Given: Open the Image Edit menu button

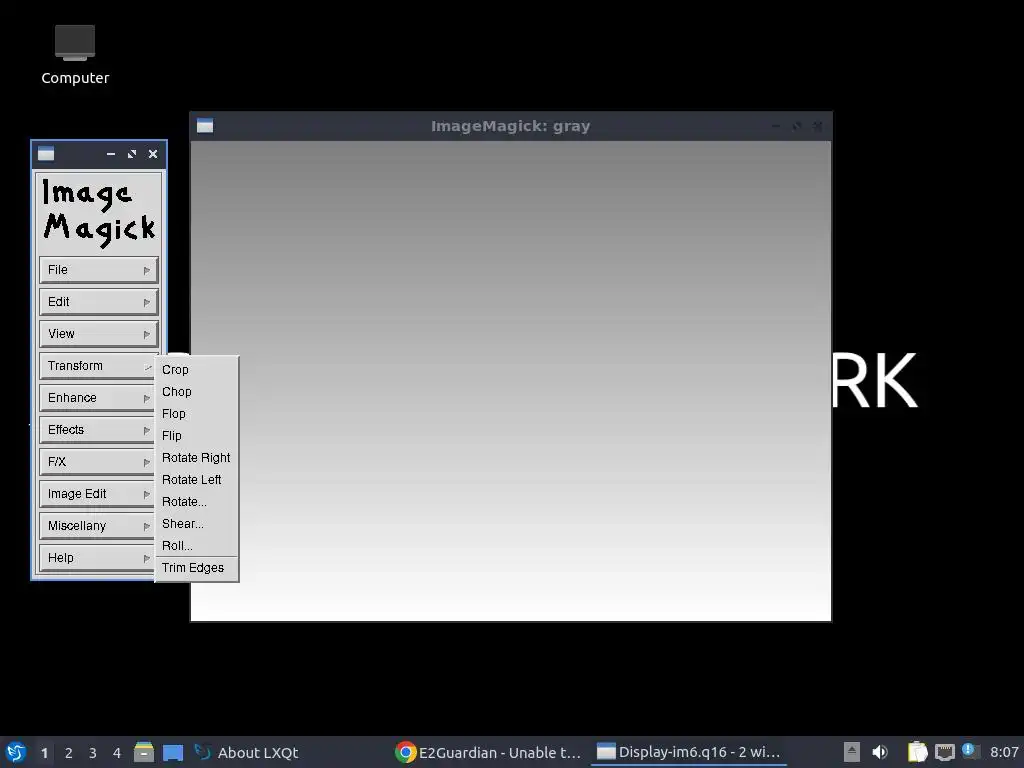Looking at the screenshot, I should click(97, 494).
